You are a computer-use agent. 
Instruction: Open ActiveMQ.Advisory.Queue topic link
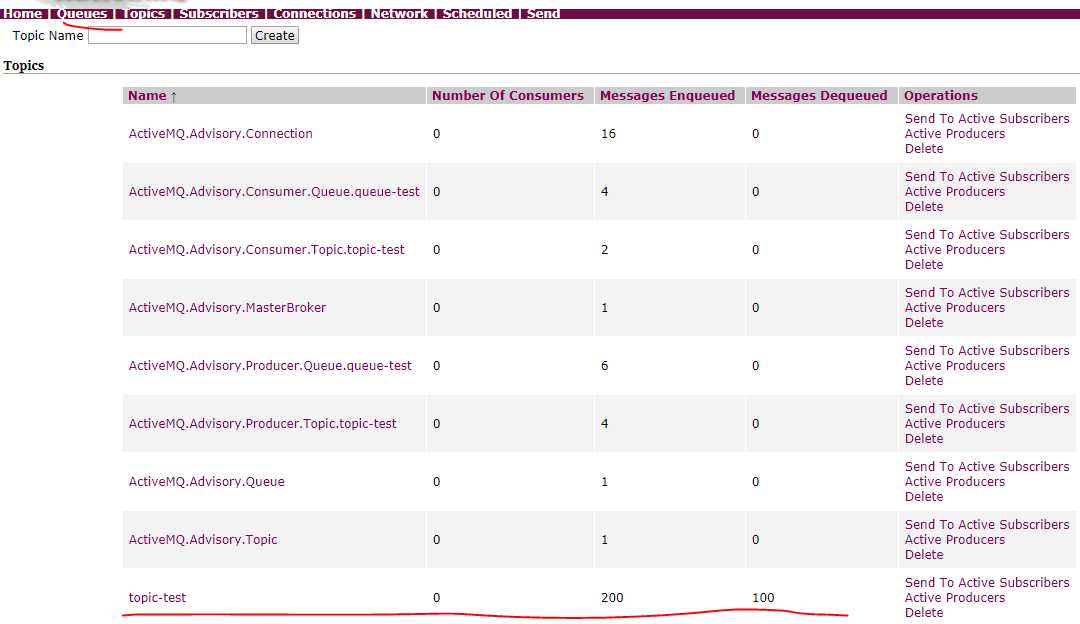tap(207, 481)
